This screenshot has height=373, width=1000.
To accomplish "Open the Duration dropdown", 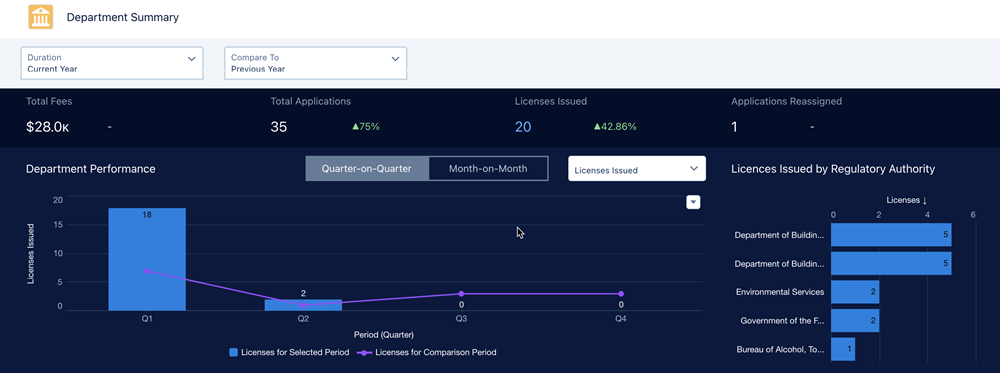I will (x=112, y=63).
